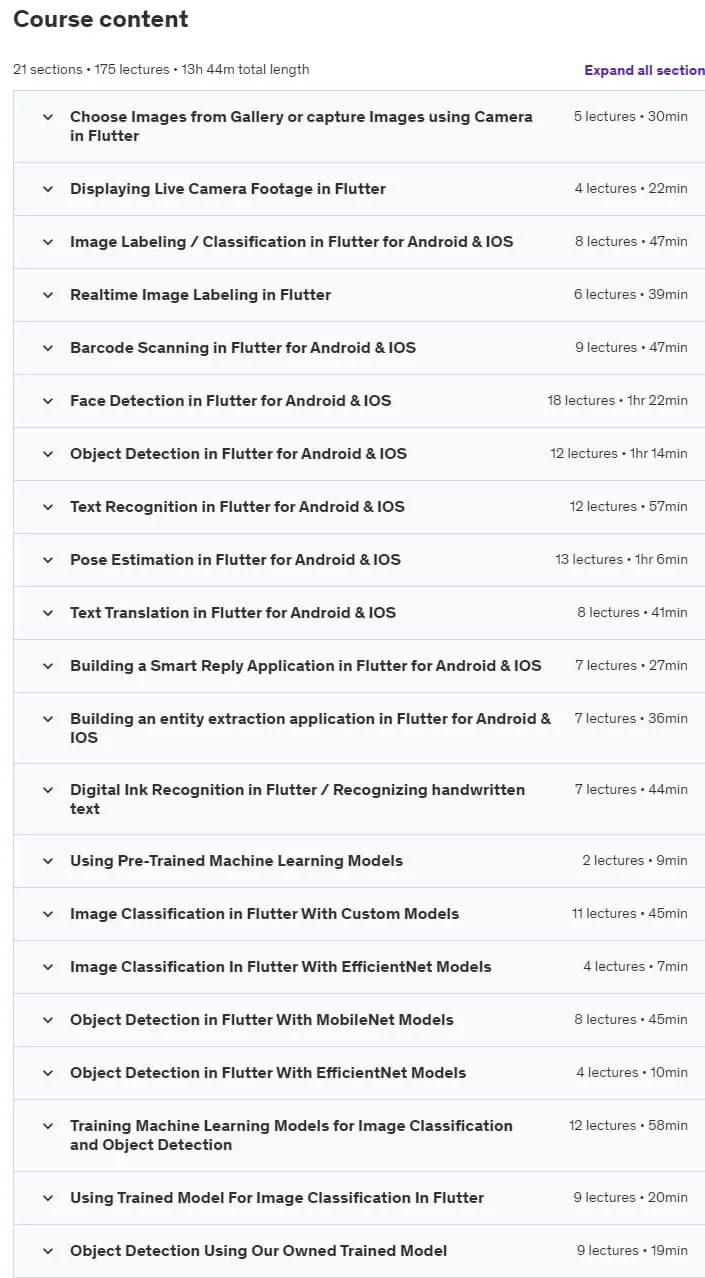Expand all sections link

pyautogui.click(x=645, y=70)
